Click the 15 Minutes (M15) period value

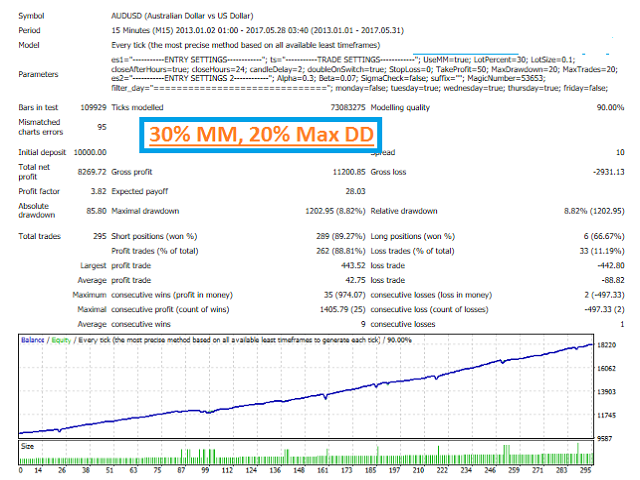click(x=257, y=31)
